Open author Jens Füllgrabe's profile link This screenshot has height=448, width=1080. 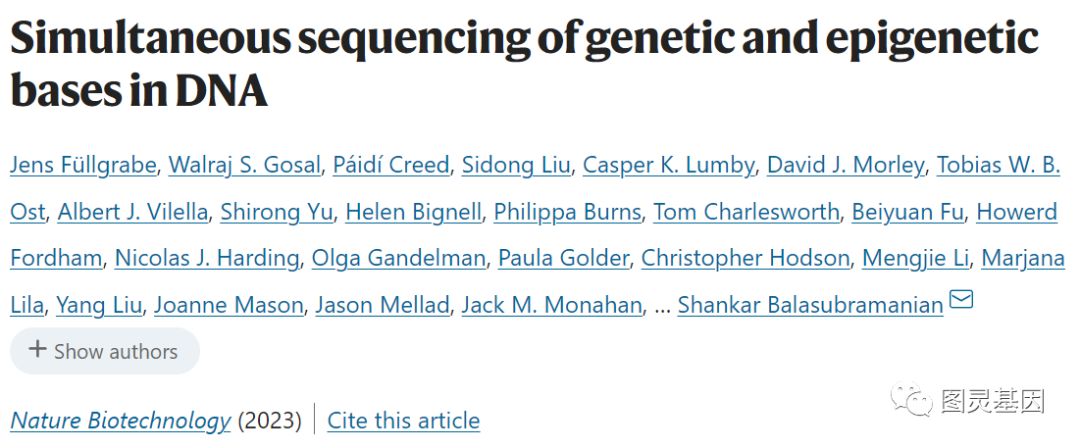83,165
